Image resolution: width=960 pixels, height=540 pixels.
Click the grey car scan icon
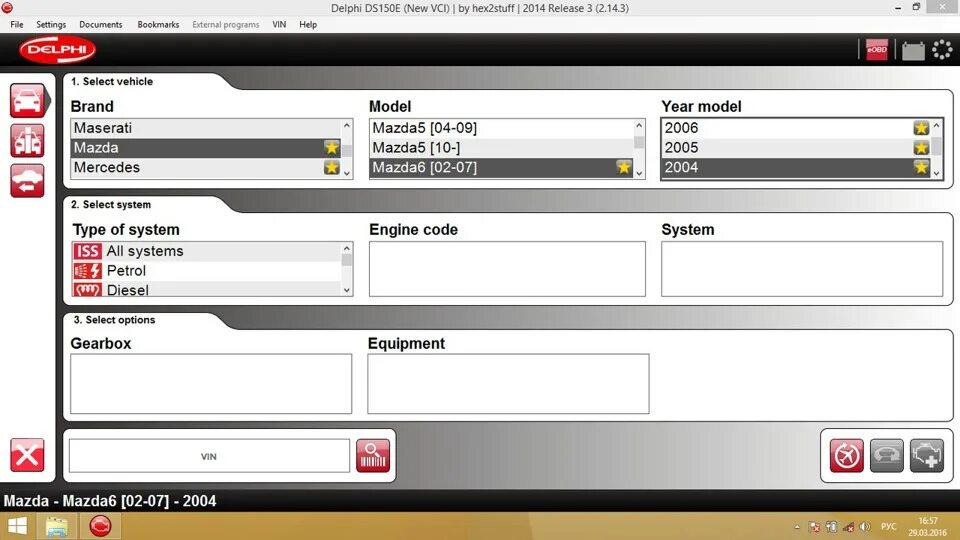click(x=887, y=456)
